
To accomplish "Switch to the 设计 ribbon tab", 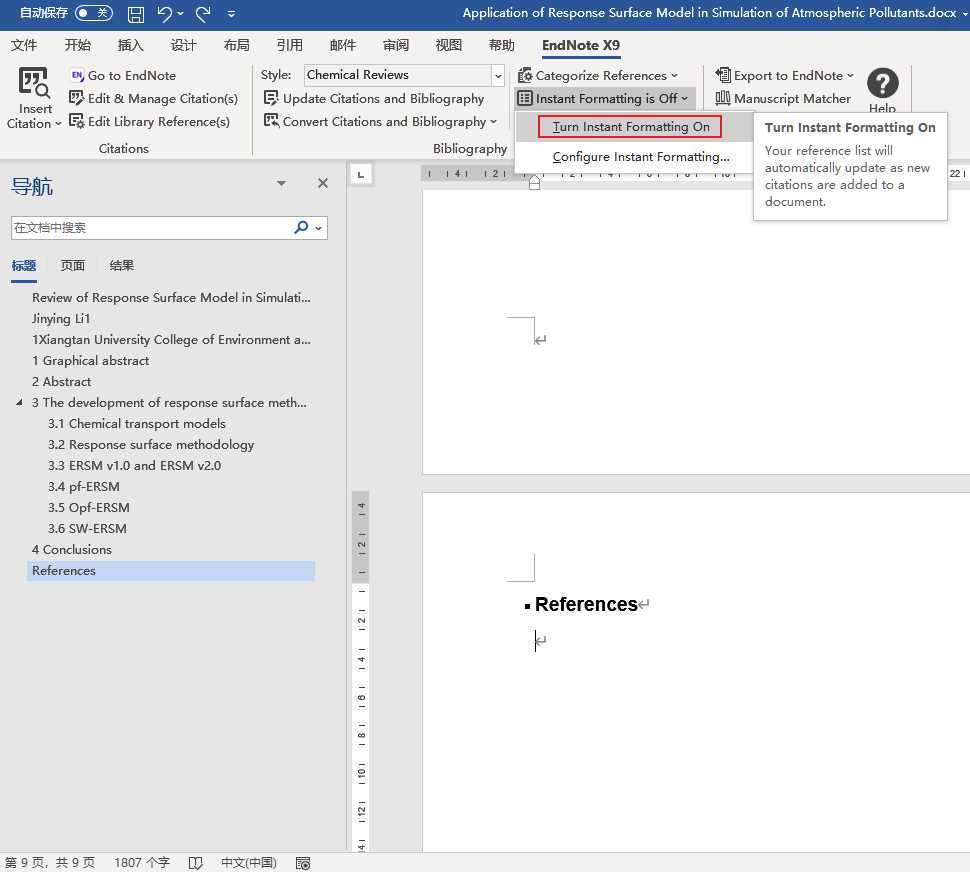I will [183, 45].
